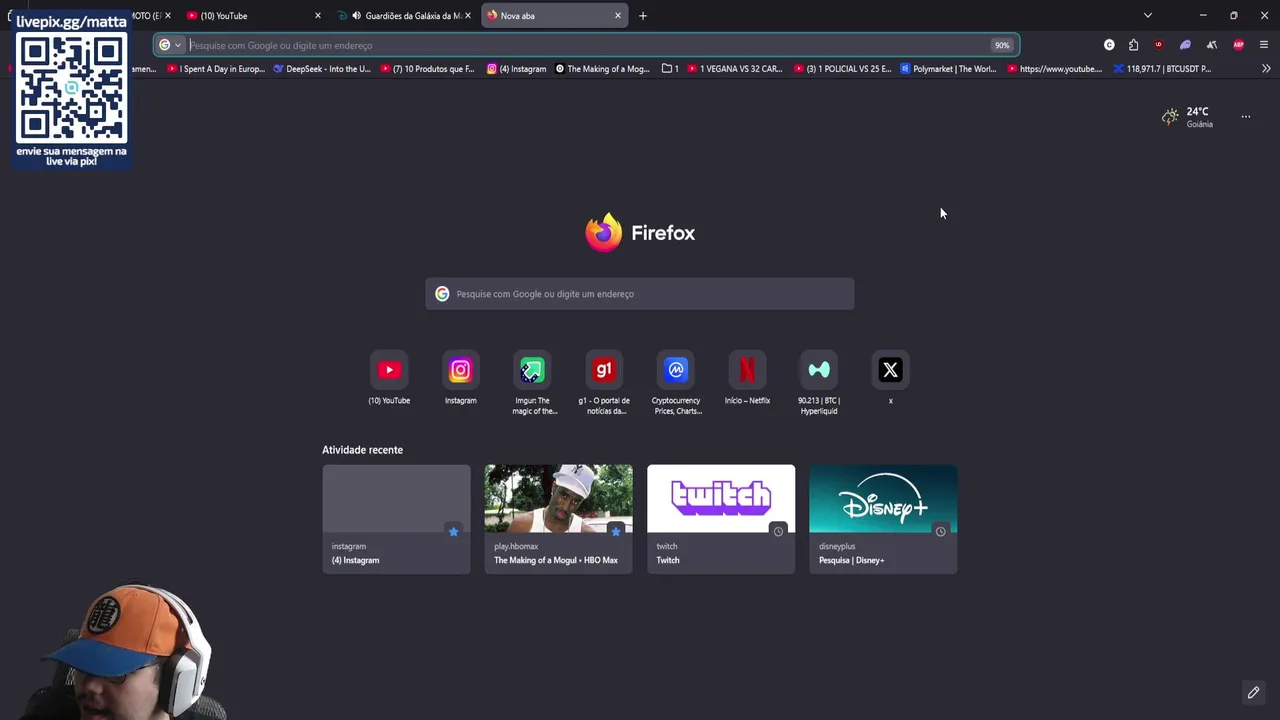Click the history clock on the Twitch card
1280x720 pixels.
click(x=778, y=531)
